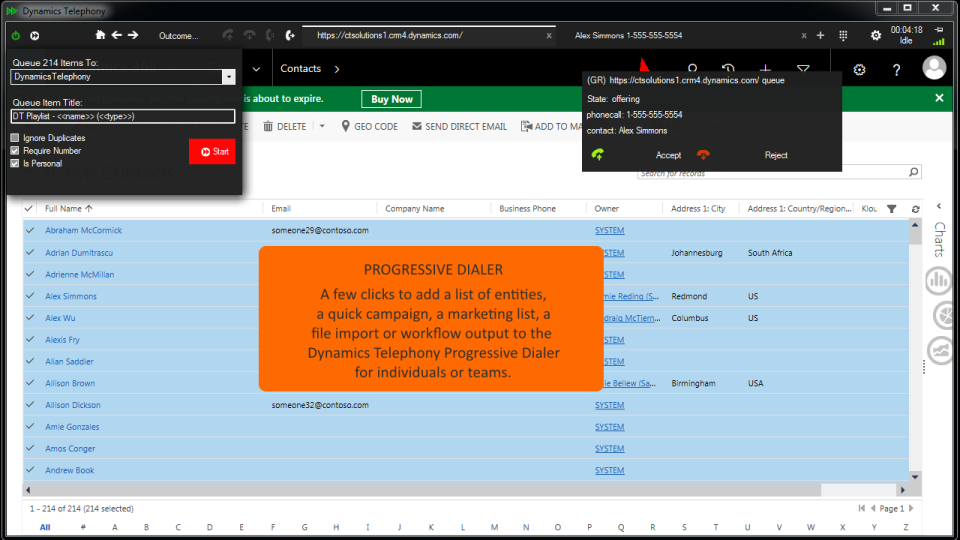Viewport: 960px width, 540px height.
Task: Toggle the select-all checkmark in grid header
Action: click(28, 209)
